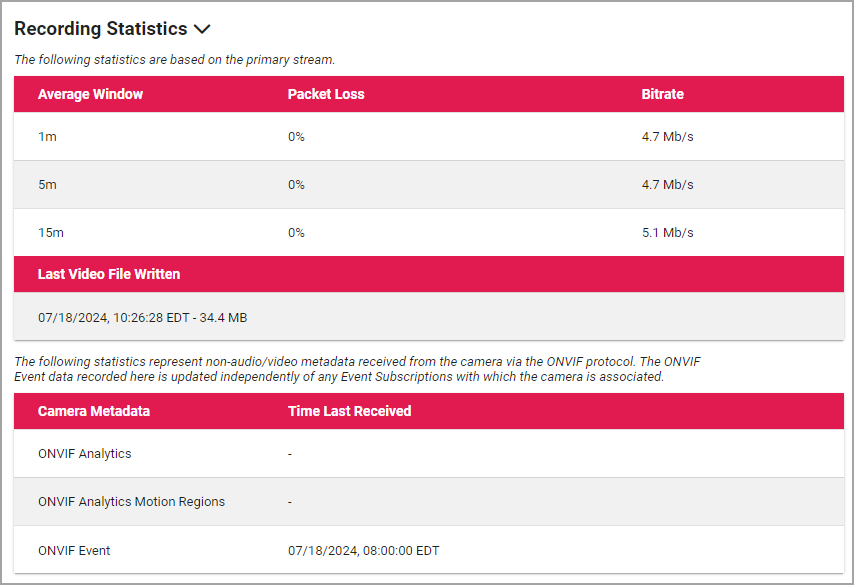This screenshot has width=854, height=585.
Task: Click the 5.1 Mb/s bitrate value
Action: pos(667,233)
